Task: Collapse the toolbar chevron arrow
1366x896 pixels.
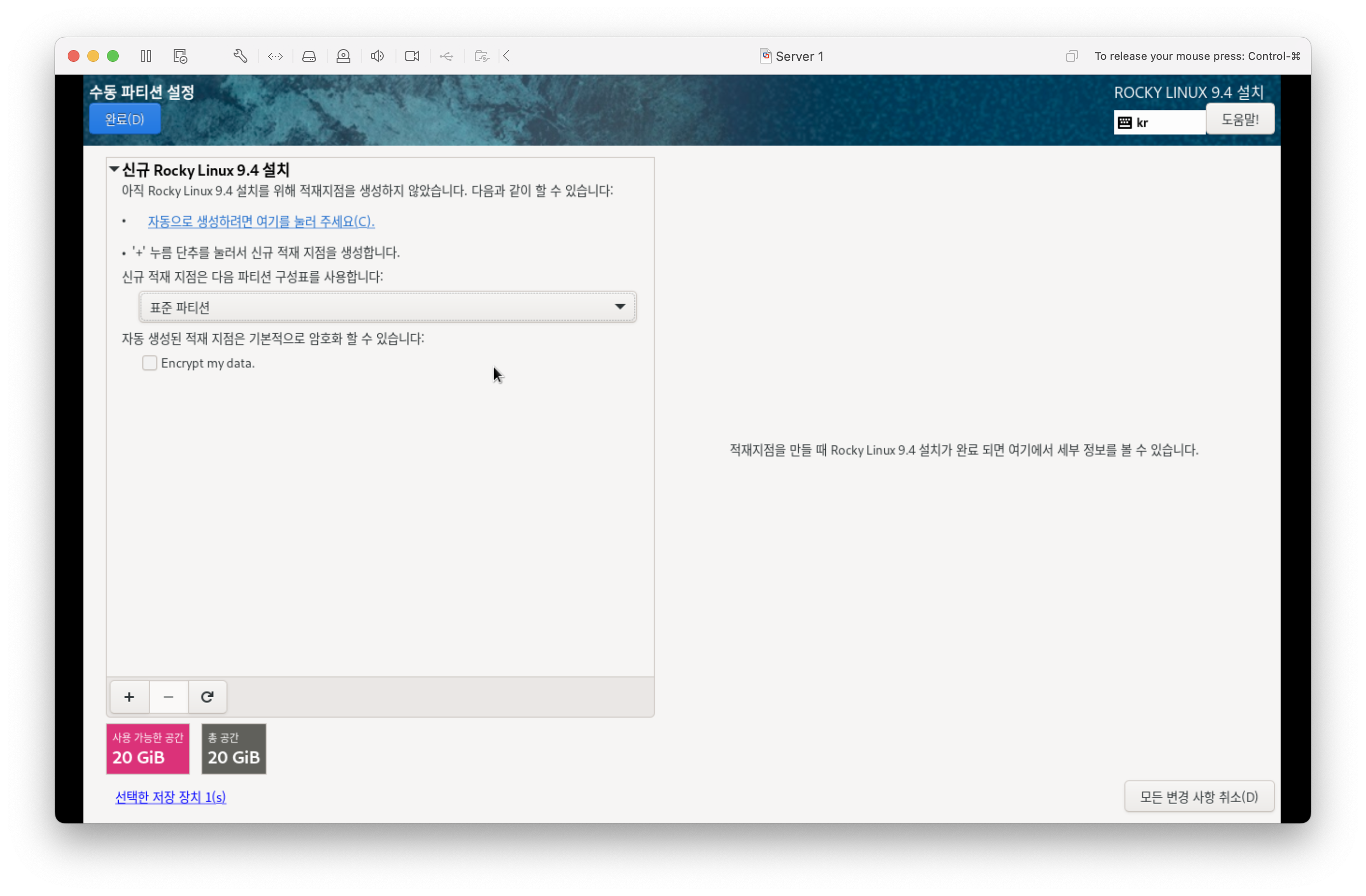Action: [x=506, y=55]
